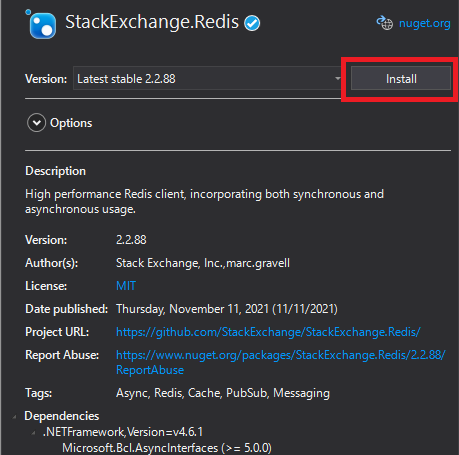Image resolution: width=459 pixels, height=455 pixels.
Task: Open the MIT license link
Action: click(126, 286)
